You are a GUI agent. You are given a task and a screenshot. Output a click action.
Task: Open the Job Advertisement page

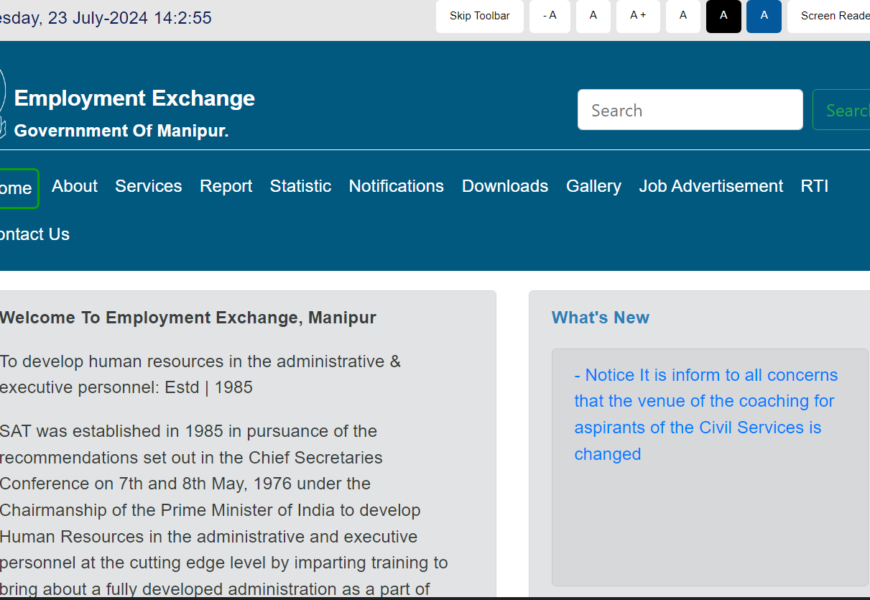point(711,186)
